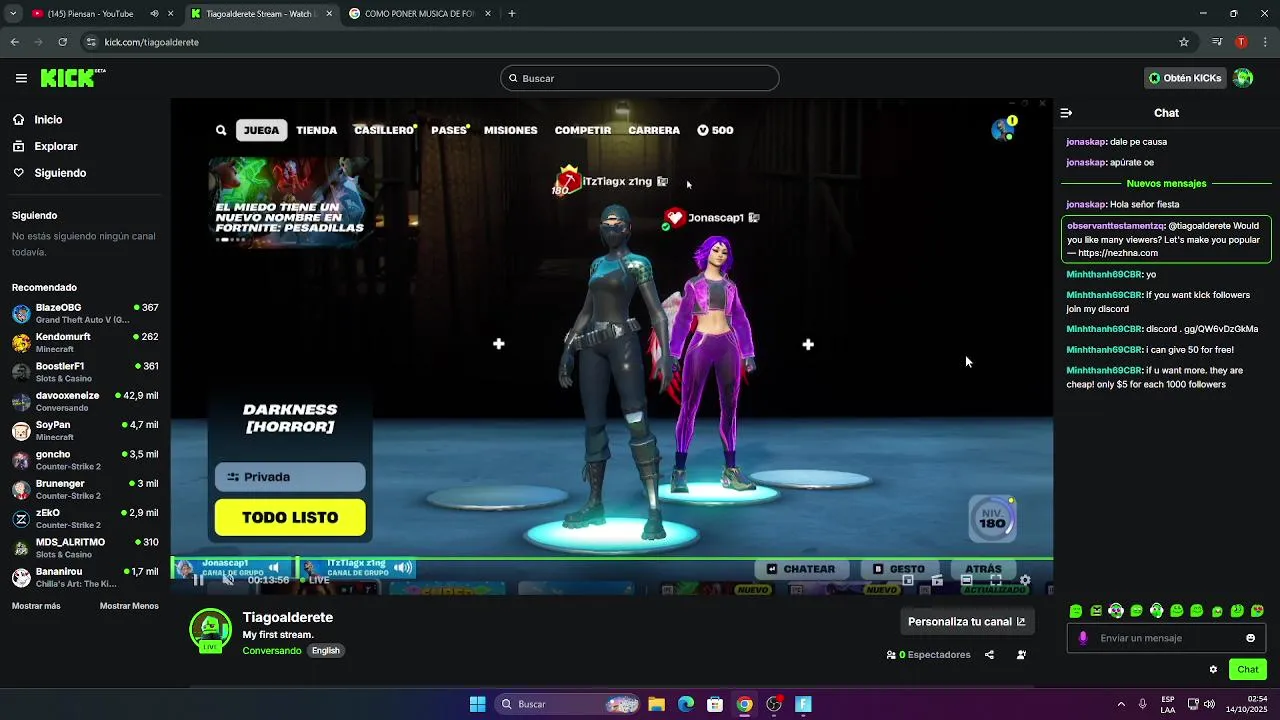Open the Tiagoalderete channel name link
This screenshot has height=720, width=1280.
point(288,618)
